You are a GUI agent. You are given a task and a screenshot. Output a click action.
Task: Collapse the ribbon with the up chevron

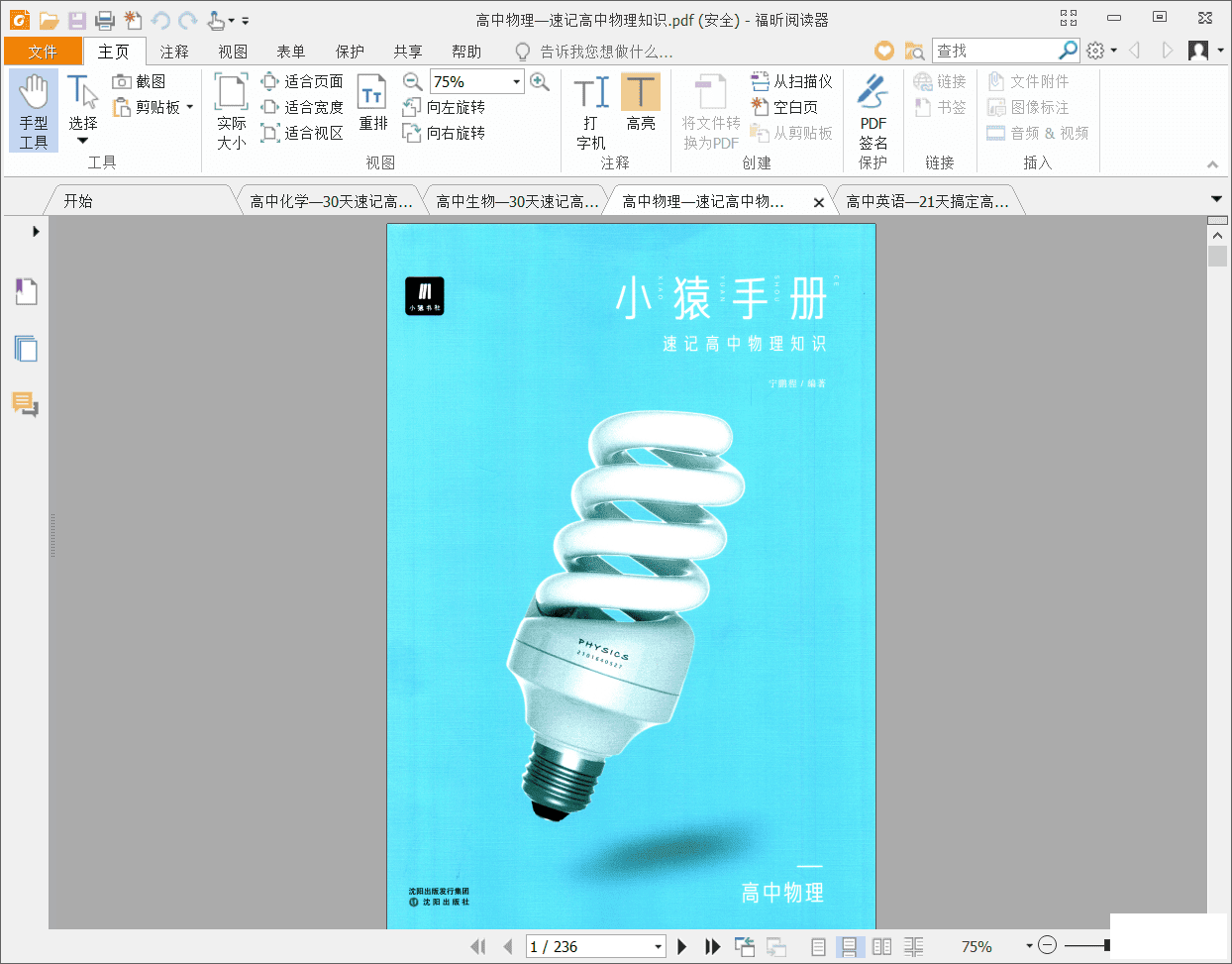click(x=1212, y=164)
